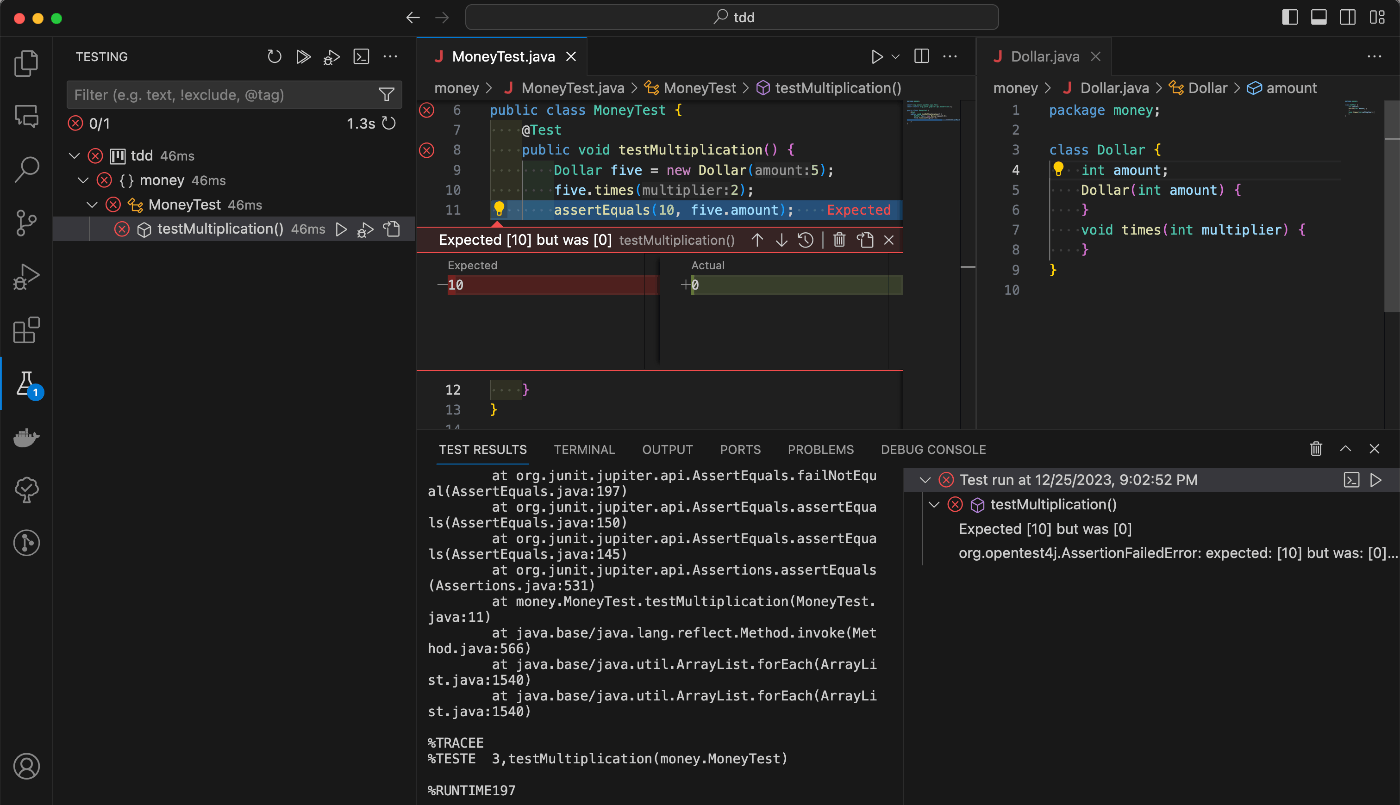
Task: Clear all test results with trash icon
Action: pyautogui.click(x=1316, y=449)
